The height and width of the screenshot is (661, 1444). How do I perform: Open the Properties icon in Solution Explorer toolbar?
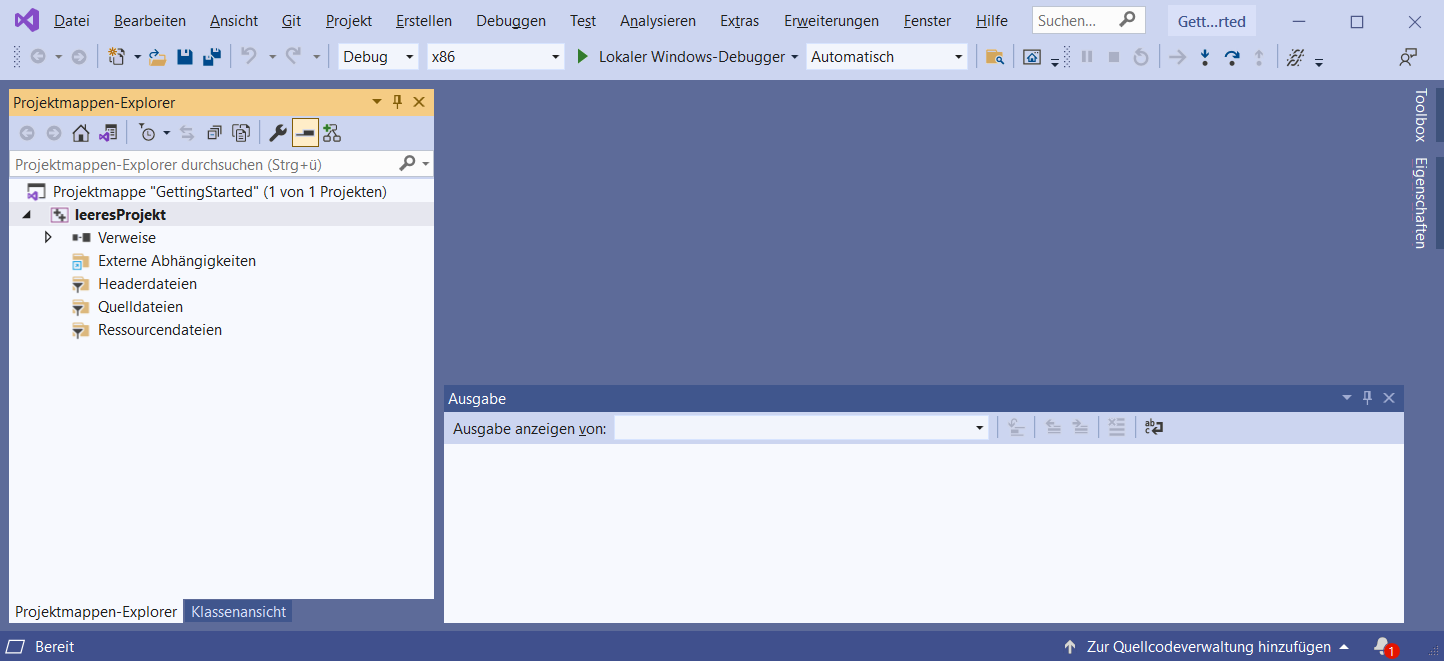click(277, 132)
